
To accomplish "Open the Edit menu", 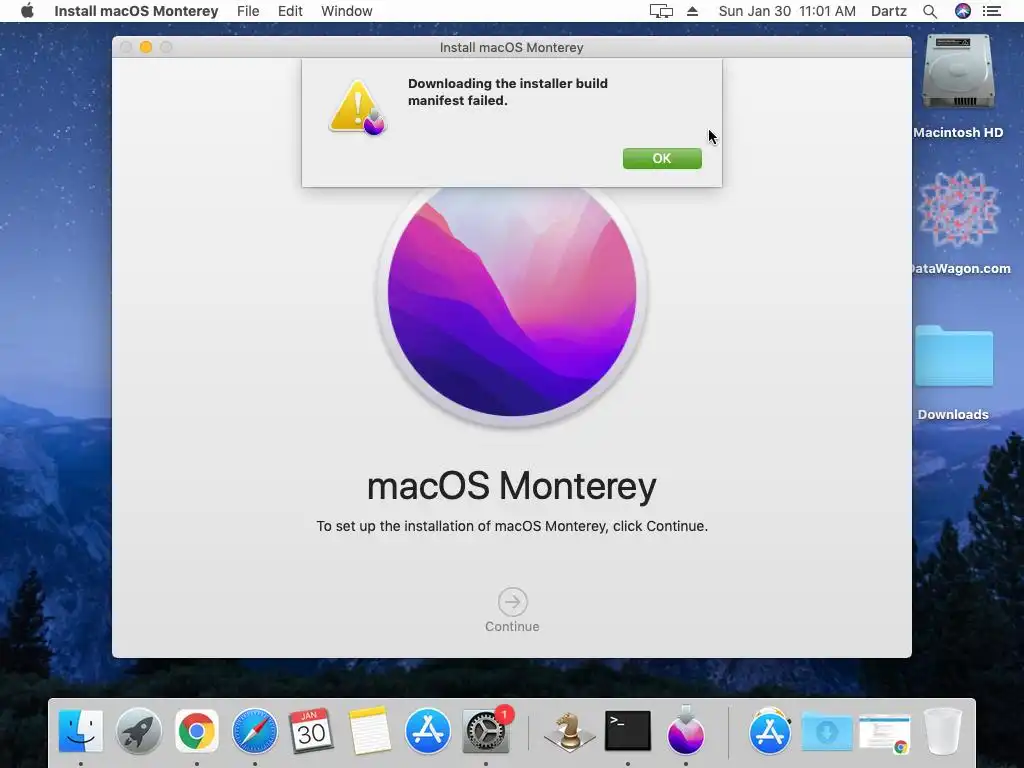I will (x=290, y=11).
